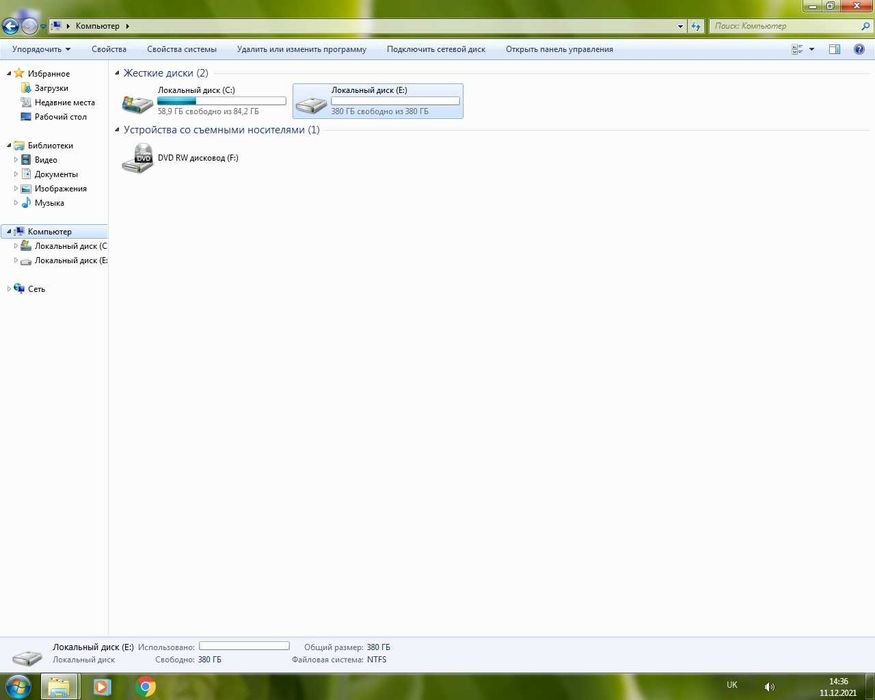Screen dimensions: 875x700
Task: Open the address bar history dropdown
Action: [x=680, y=26]
